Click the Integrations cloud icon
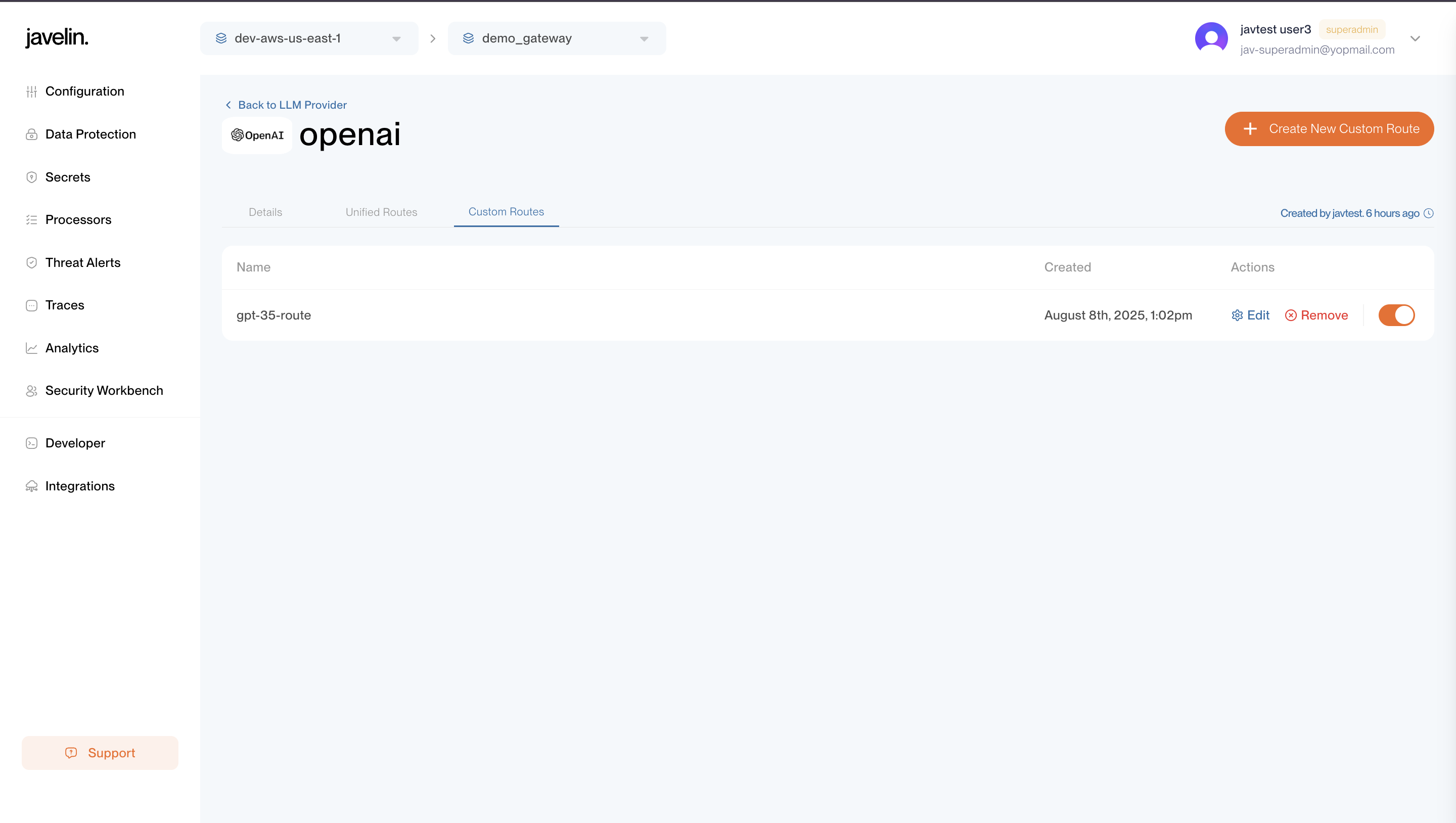 pos(32,486)
